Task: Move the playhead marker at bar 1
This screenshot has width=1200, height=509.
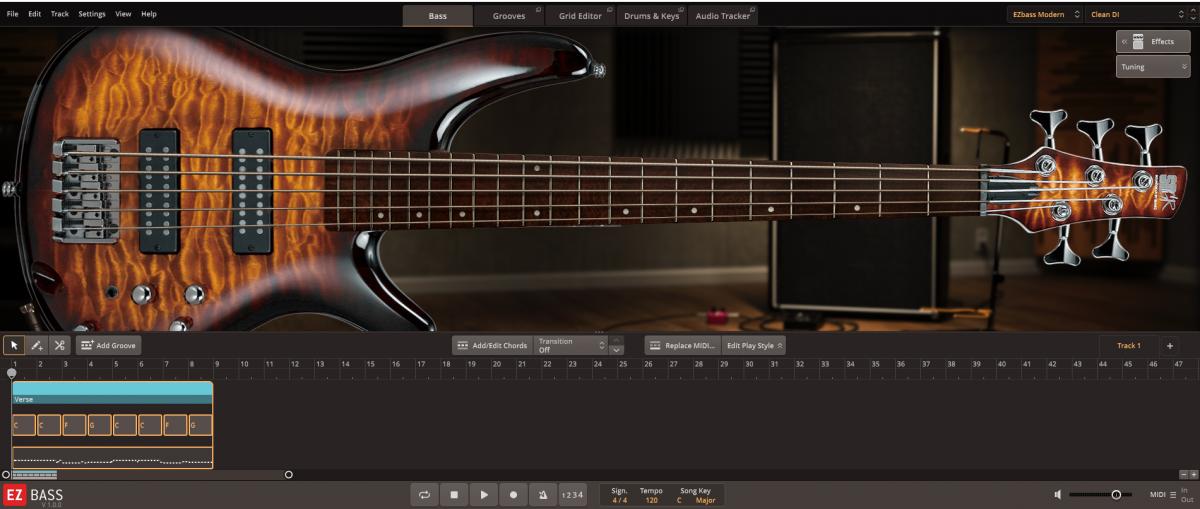Action: pyautogui.click(x=12, y=373)
